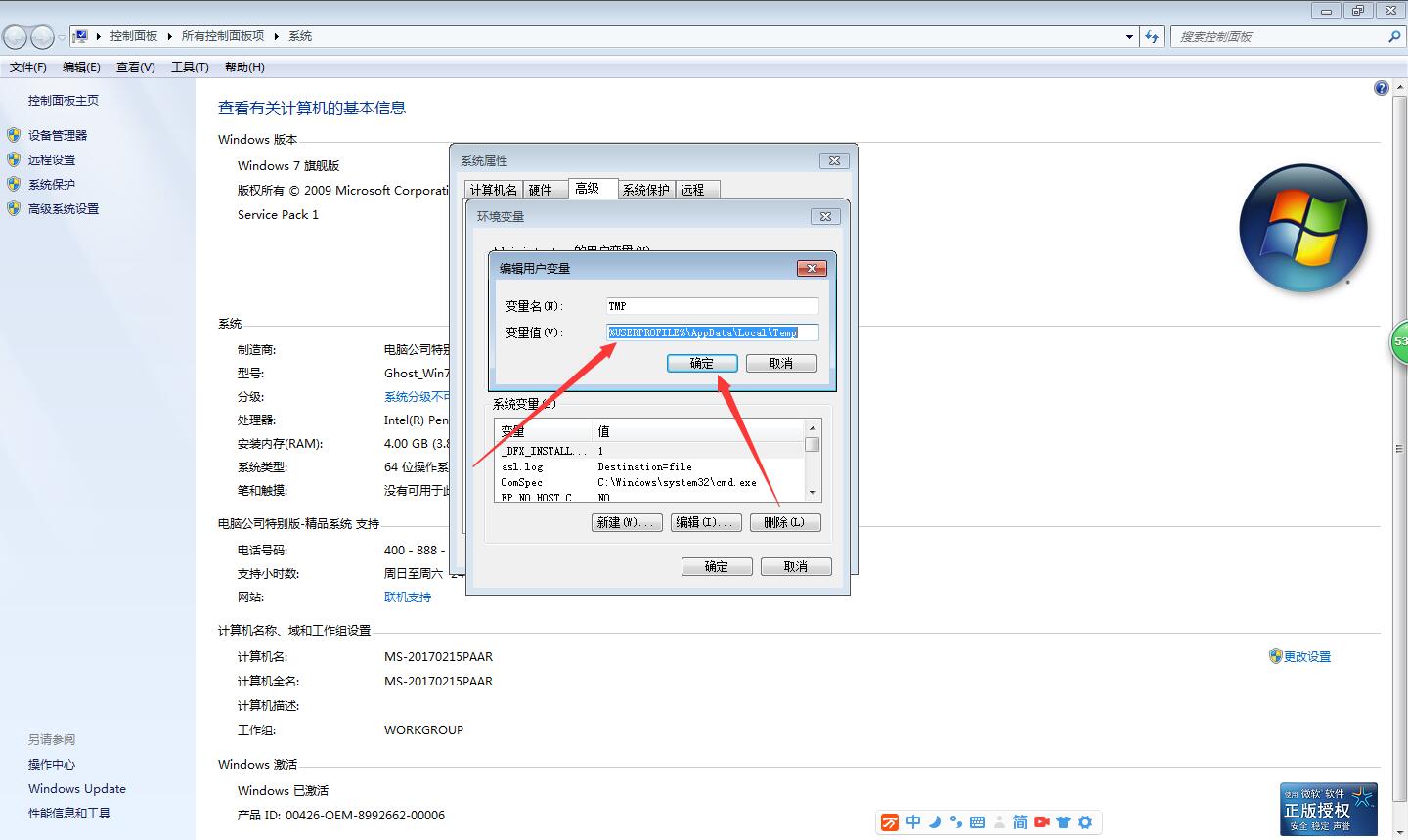The width and height of the screenshot is (1408, 840).
Task: Switch to the 系统保护 tab
Action: (x=646, y=190)
